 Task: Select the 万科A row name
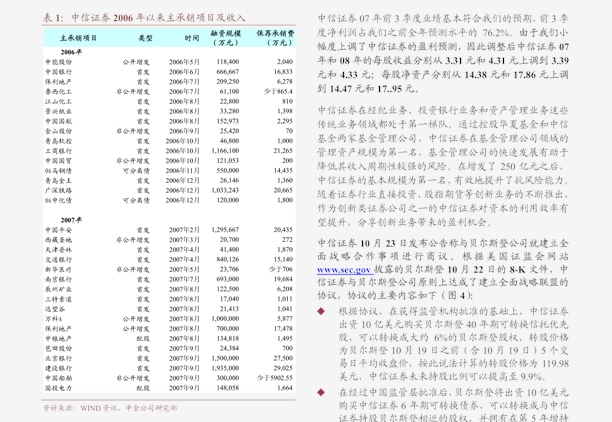(x=53, y=318)
